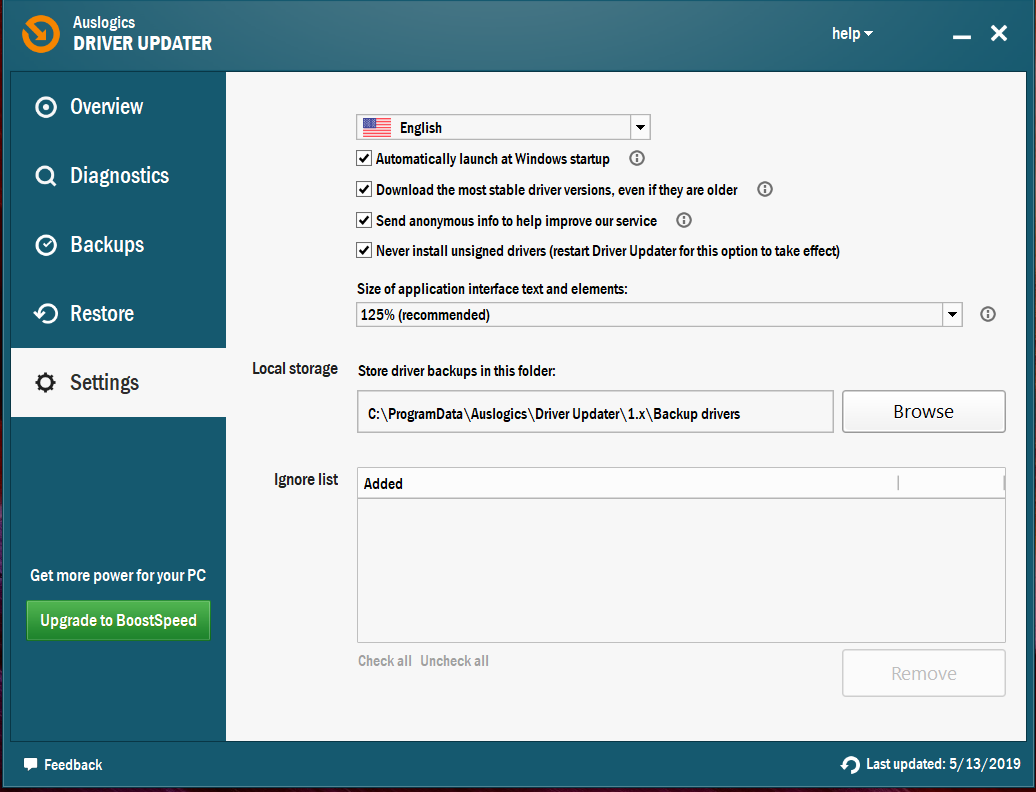
Task: Expand the English language dropdown
Action: pos(640,127)
